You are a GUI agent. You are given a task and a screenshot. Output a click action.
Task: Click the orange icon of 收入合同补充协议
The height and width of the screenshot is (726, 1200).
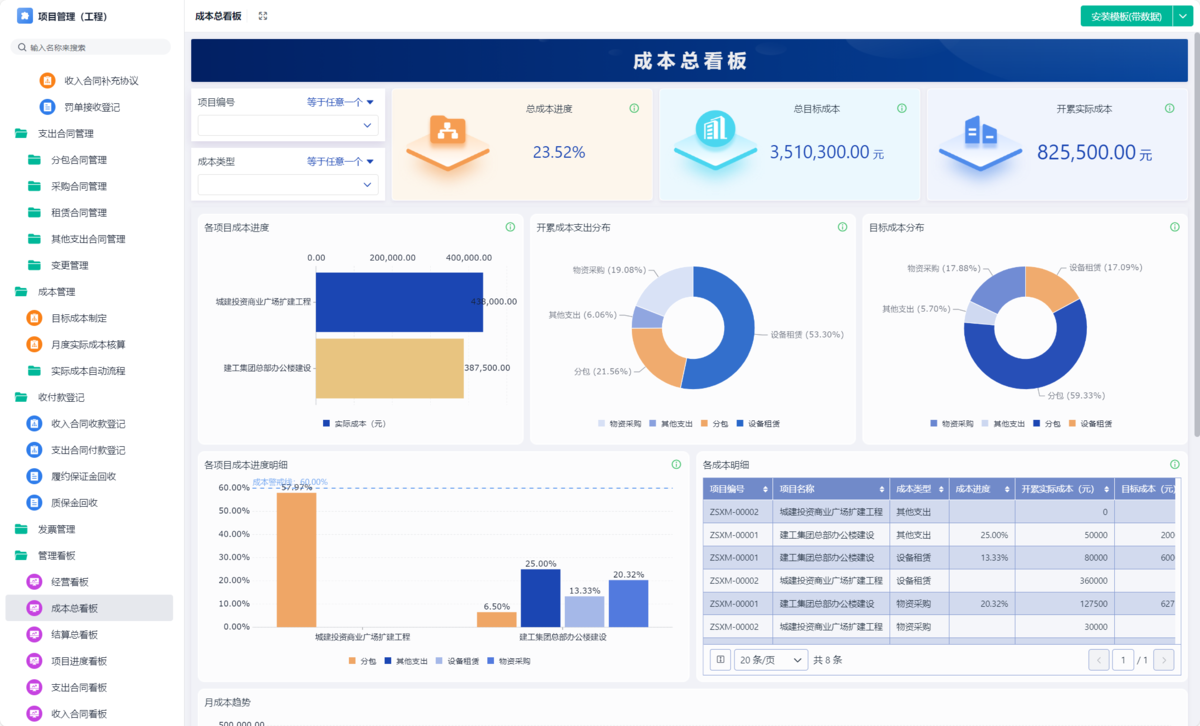[47, 81]
